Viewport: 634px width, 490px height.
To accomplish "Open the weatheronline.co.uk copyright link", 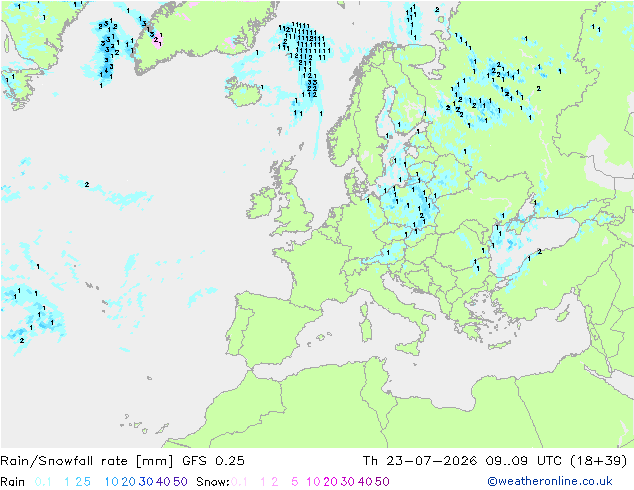I will (550, 481).
